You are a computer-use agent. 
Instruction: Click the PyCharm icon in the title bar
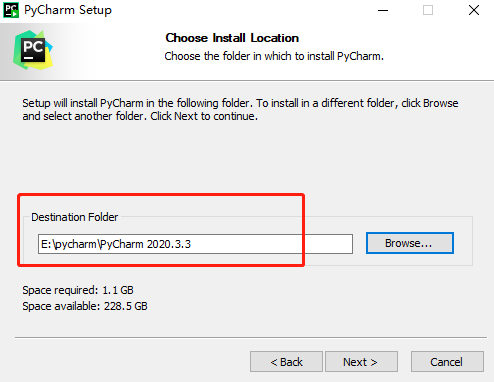click(11, 10)
